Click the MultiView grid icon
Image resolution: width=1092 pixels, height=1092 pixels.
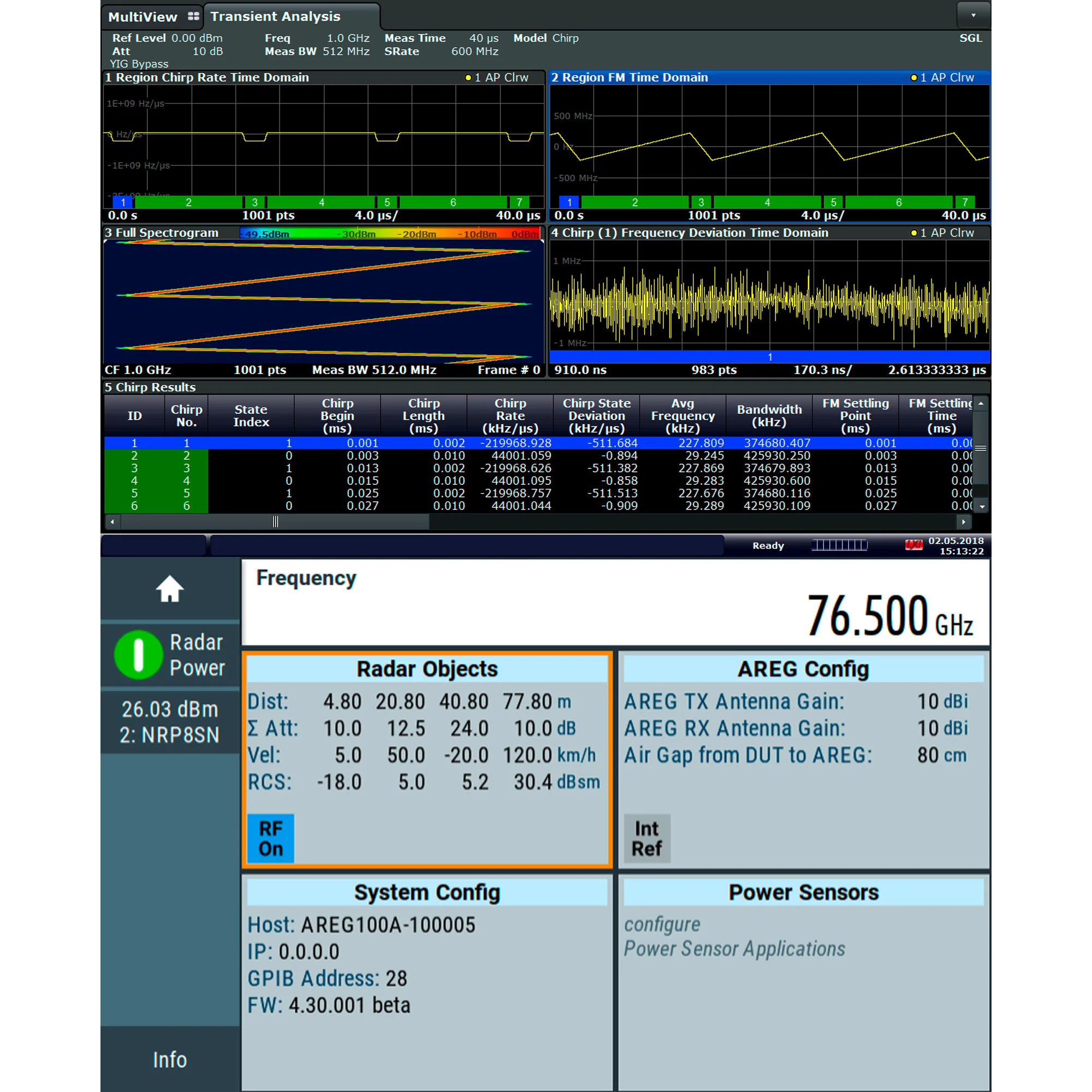(193, 16)
